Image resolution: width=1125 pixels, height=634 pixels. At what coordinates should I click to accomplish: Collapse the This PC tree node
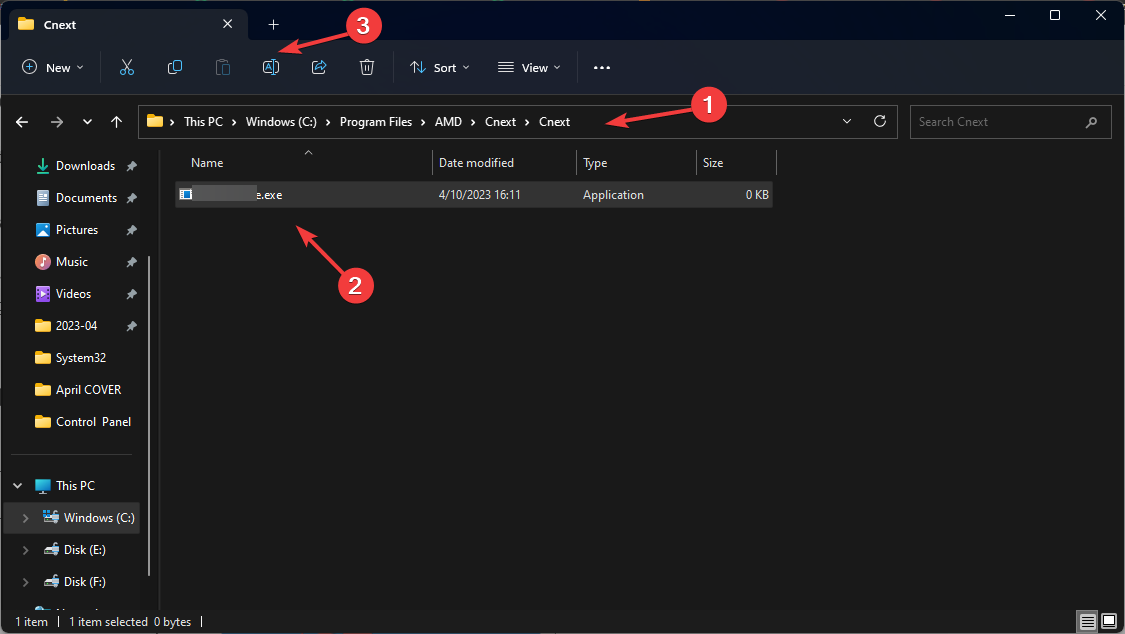pyautogui.click(x=18, y=486)
